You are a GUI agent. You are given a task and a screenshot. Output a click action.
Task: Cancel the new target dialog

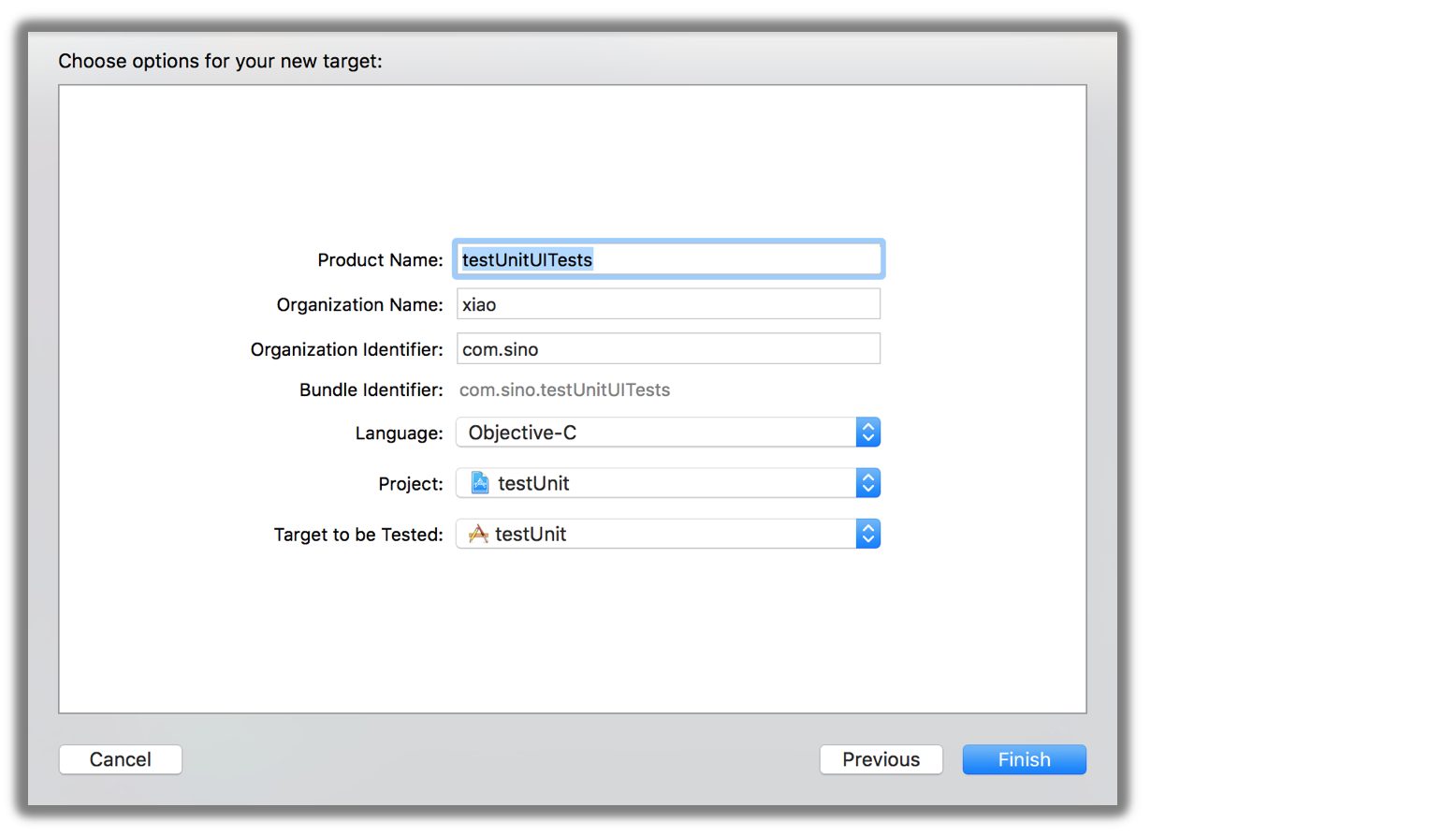121,759
